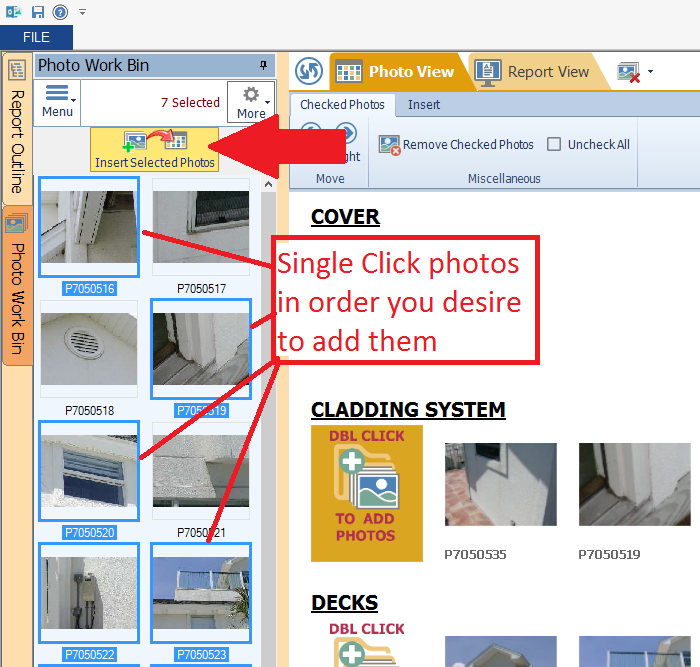
Task: Pin the Photo Work Bin panel
Action: 263,65
